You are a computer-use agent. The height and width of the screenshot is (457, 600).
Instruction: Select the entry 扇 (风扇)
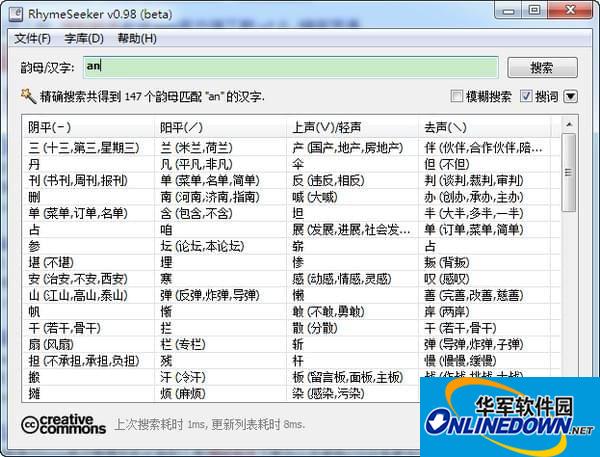[51, 344]
